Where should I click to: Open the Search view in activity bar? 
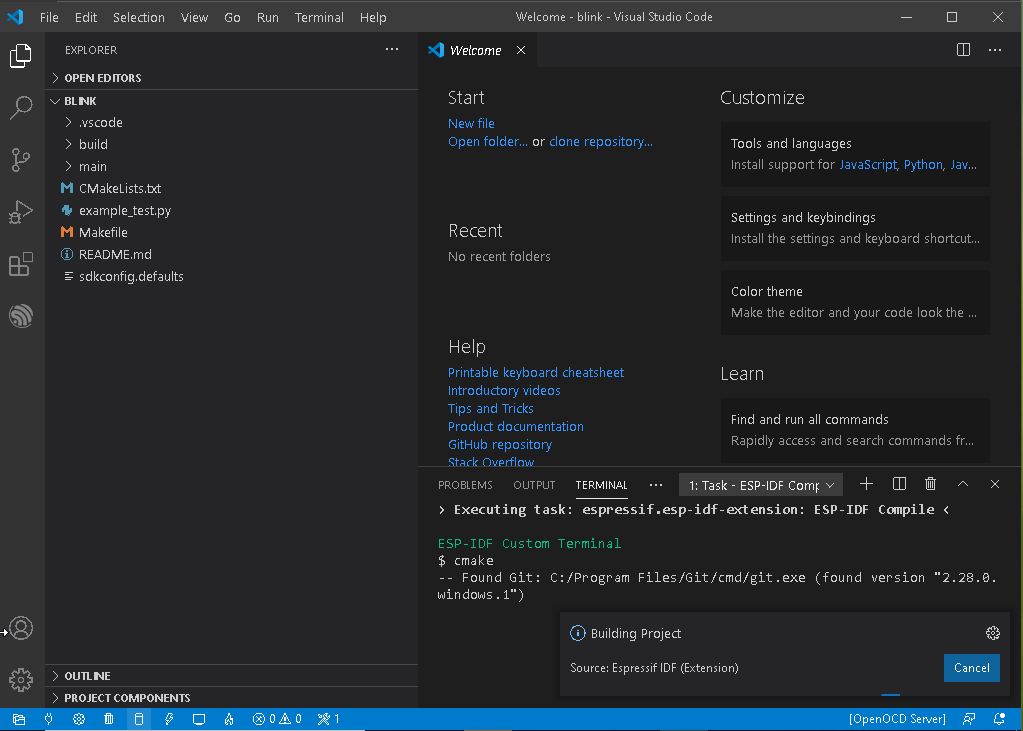(21, 107)
